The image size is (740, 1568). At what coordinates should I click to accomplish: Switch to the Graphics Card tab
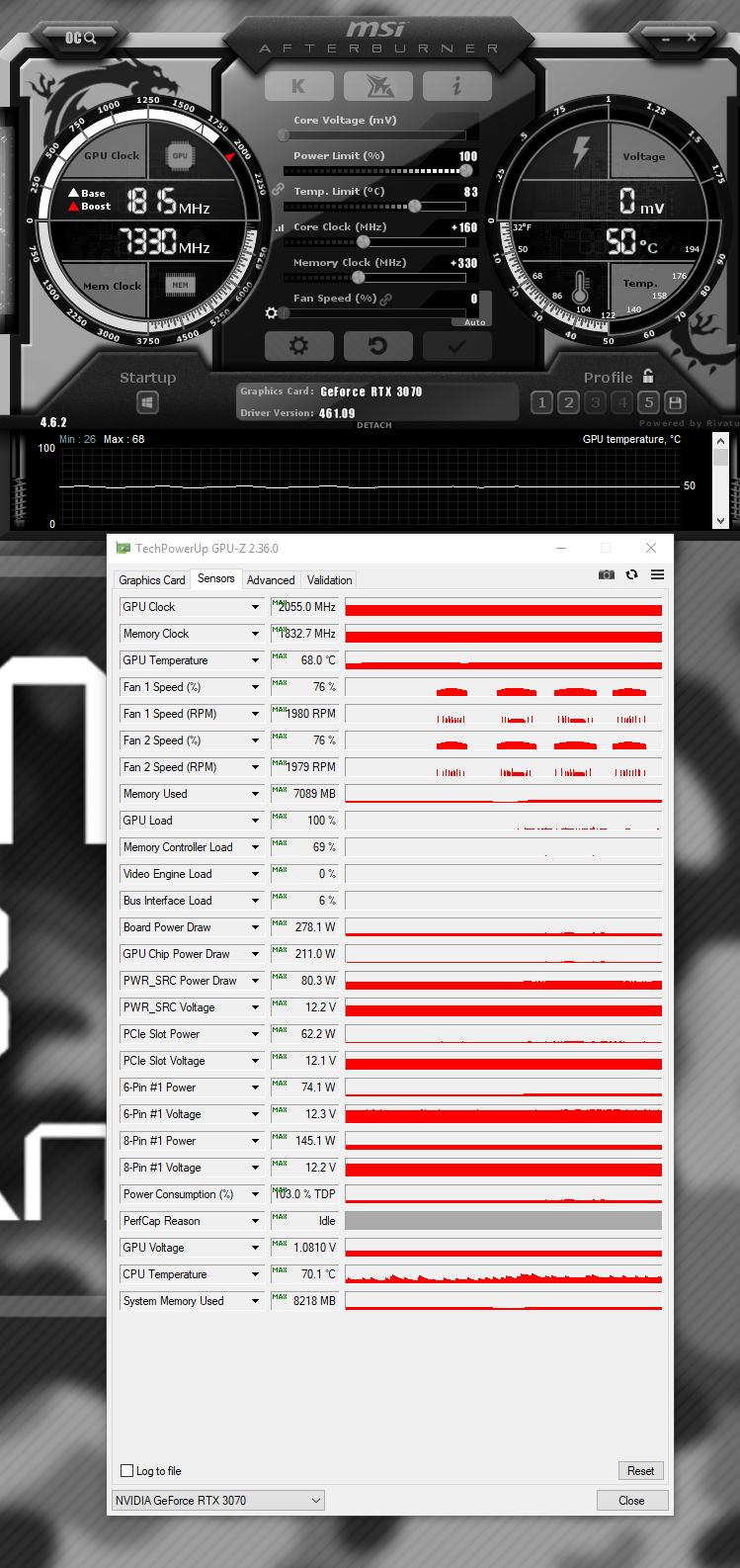click(152, 580)
